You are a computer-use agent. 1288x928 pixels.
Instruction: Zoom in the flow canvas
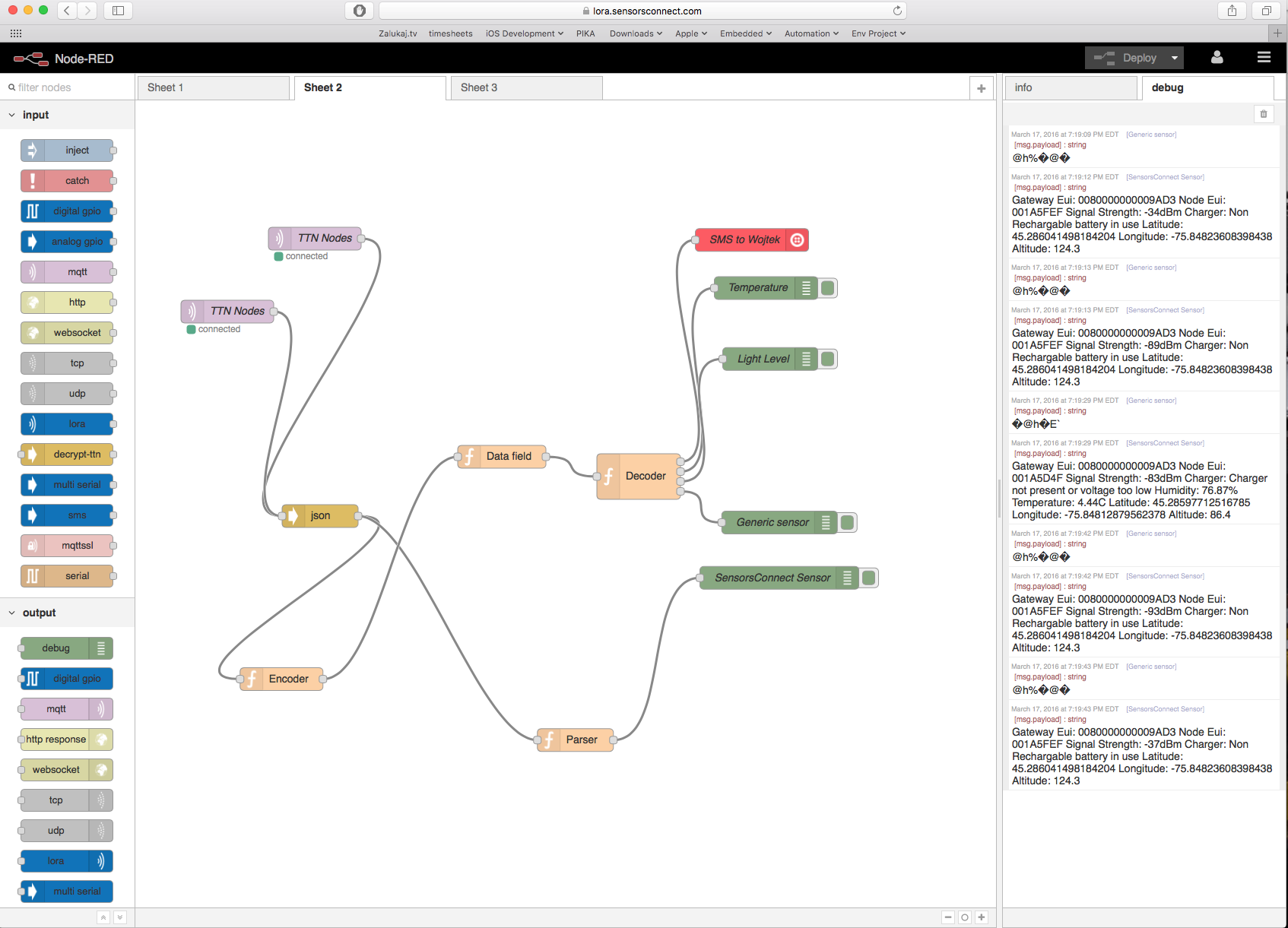[982, 917]
